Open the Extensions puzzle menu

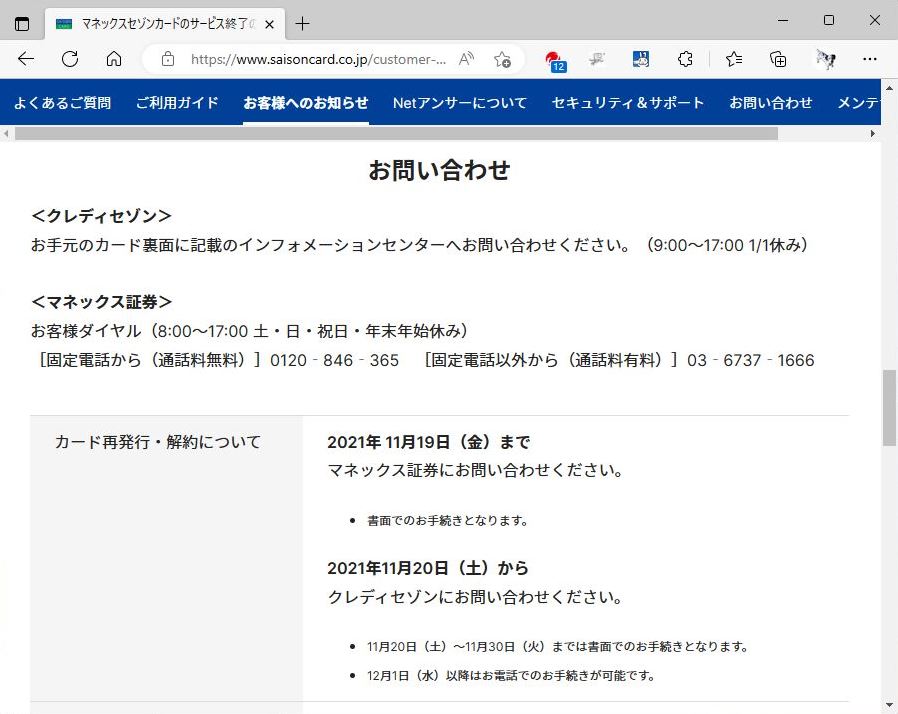tap(685, 59)
